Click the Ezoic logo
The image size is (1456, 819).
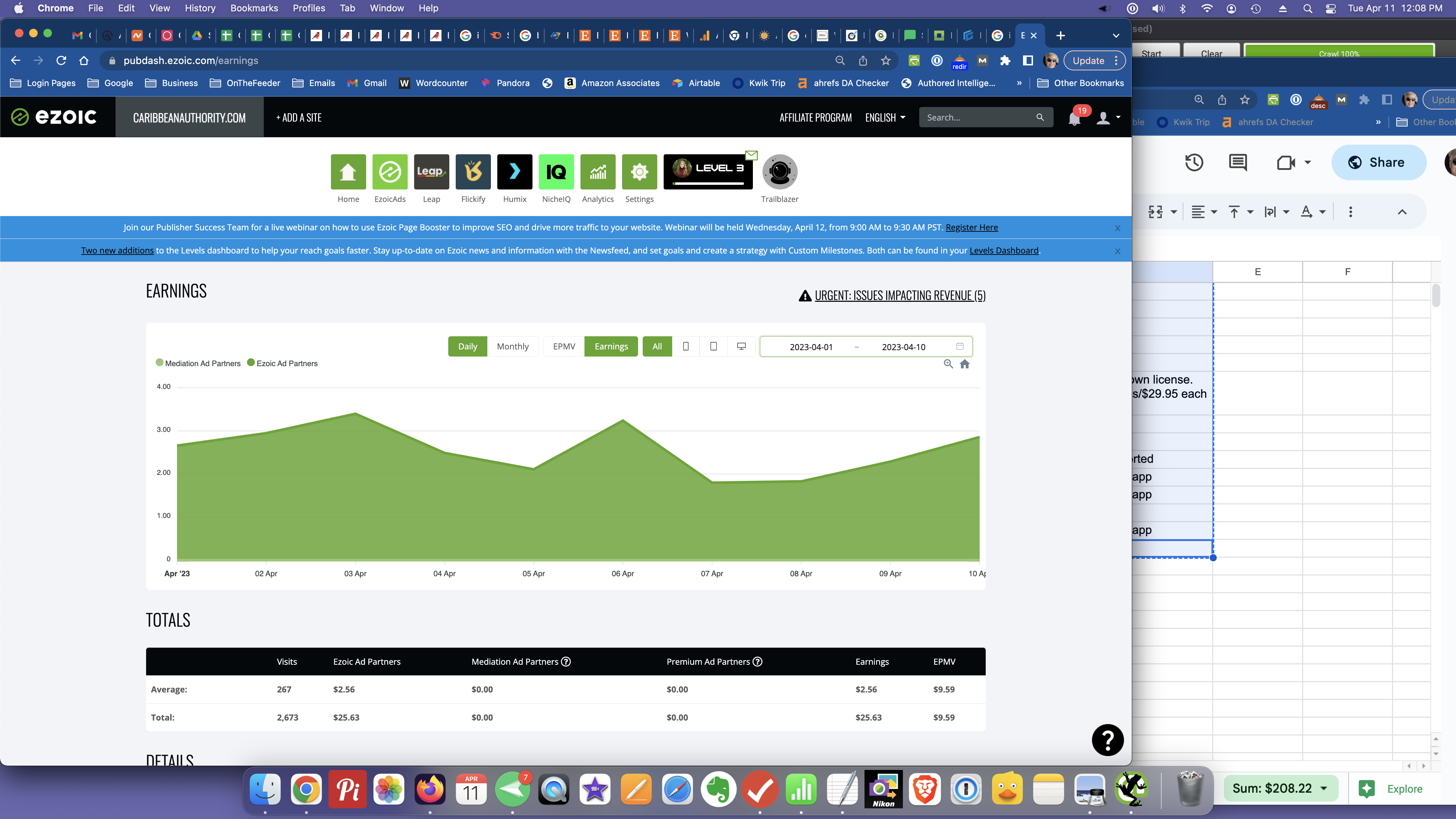(54, 117)
